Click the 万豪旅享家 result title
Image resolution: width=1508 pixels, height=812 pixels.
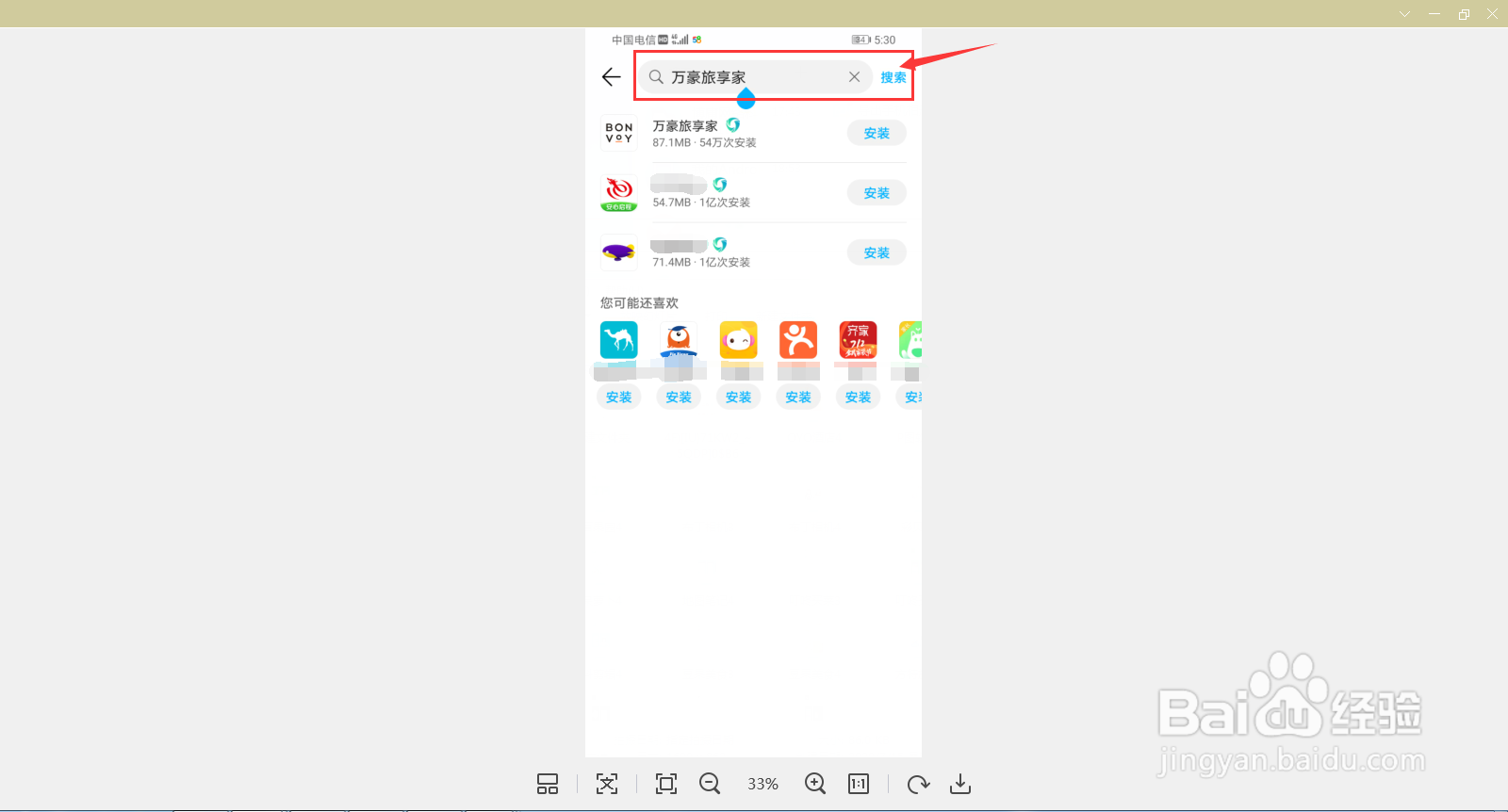[x=685, y=125]
